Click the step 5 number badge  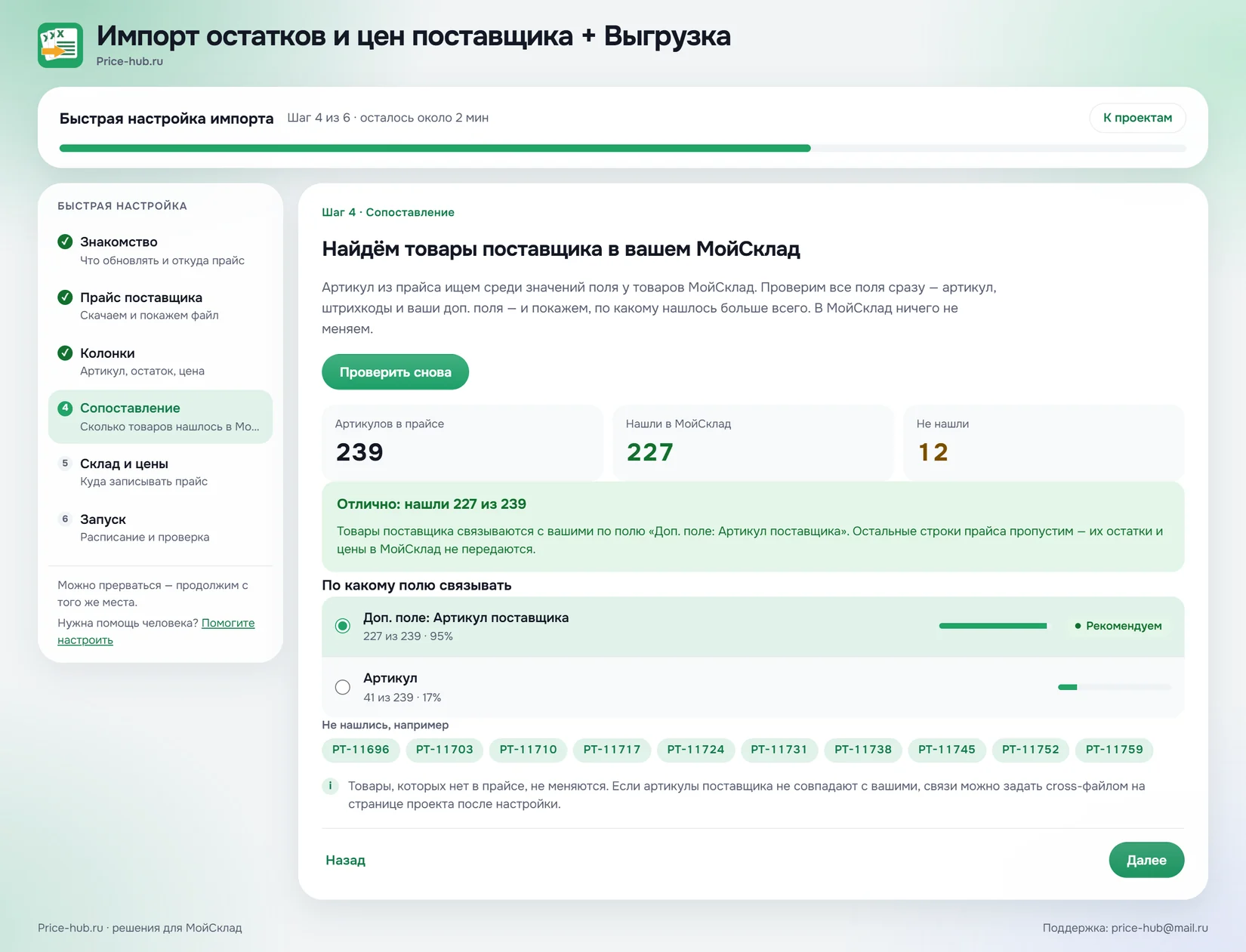tap(65, 464)
